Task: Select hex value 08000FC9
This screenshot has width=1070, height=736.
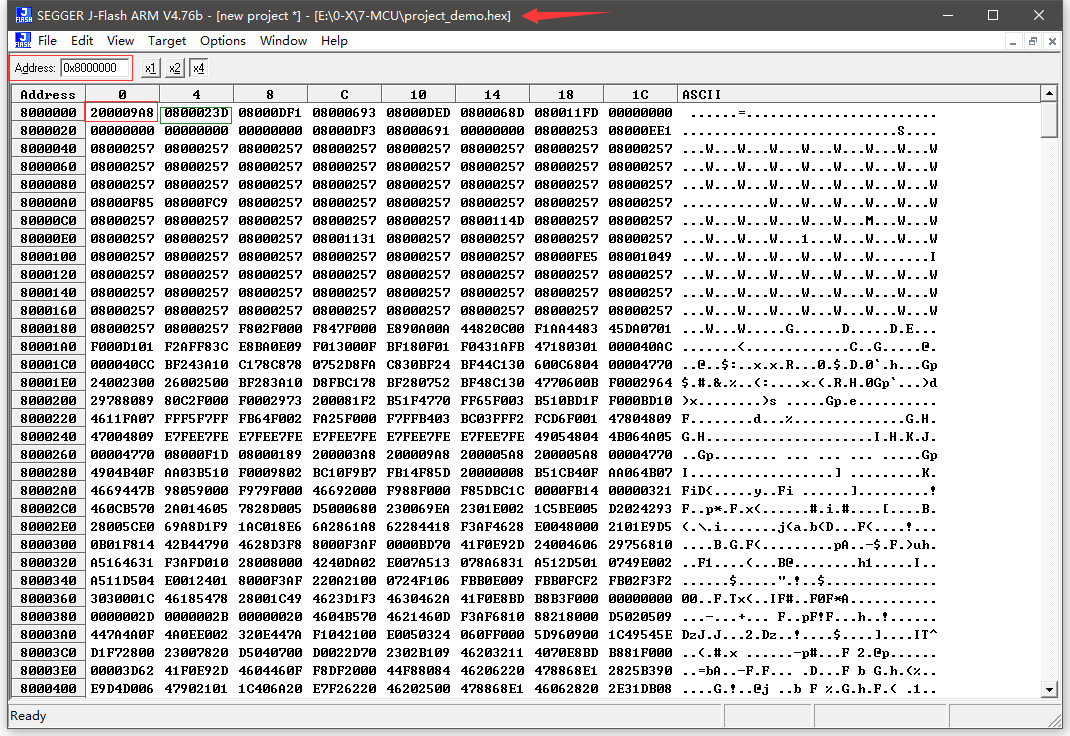Action: pyautogui.click(x=197, y=203)
